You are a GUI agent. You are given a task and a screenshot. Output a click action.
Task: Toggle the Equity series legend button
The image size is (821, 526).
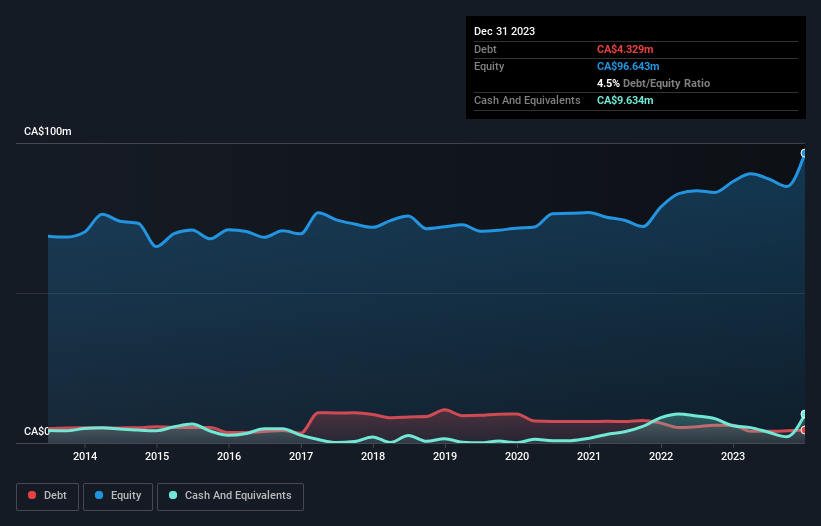(x=118, y=496)
